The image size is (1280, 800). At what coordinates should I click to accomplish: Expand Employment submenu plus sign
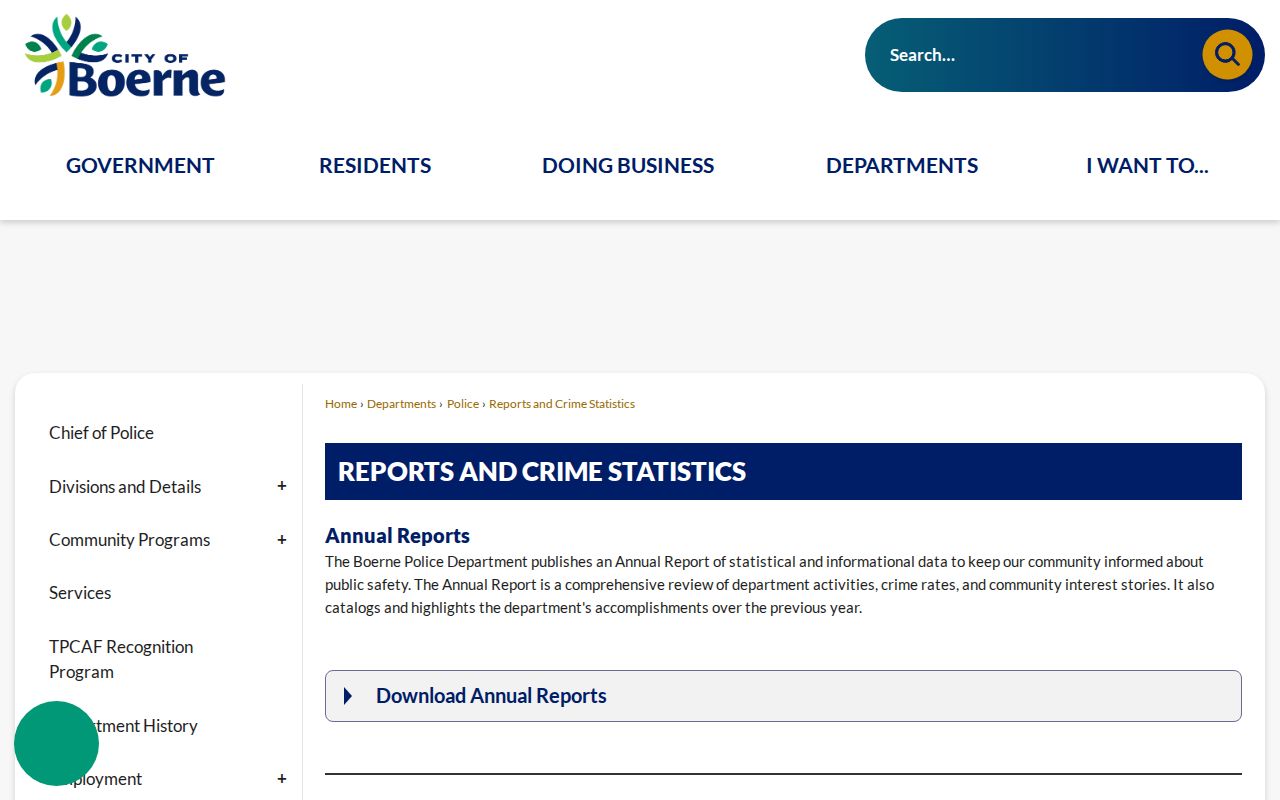coord(282,779)
